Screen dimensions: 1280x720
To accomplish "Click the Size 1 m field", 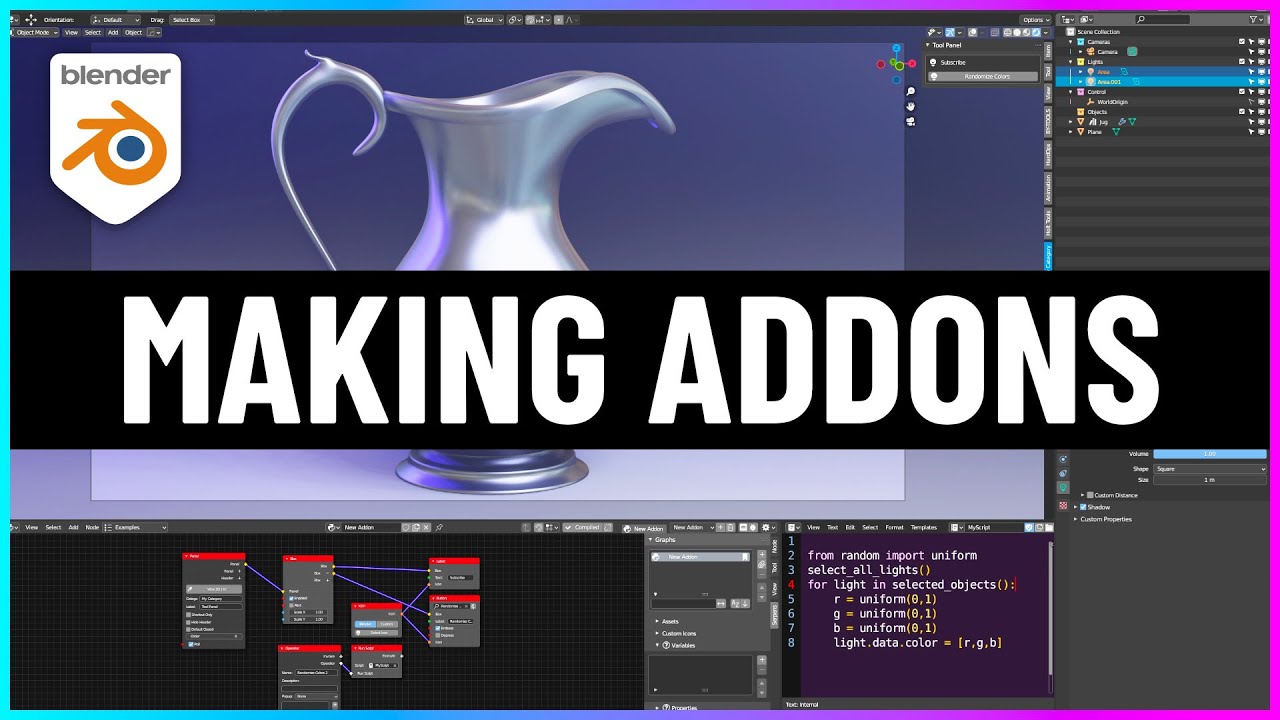I will pos(1210,480).
